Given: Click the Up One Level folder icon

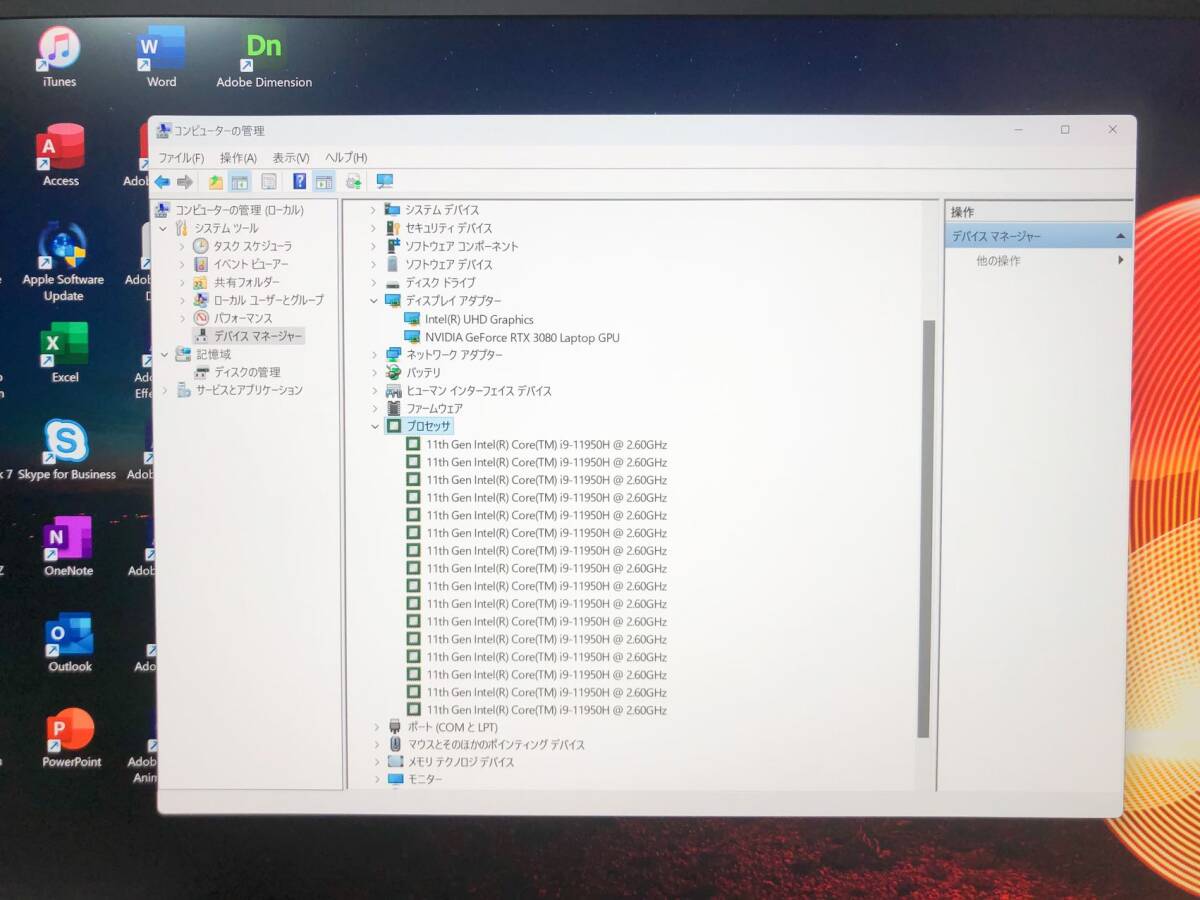Looking at the screenshot, I should [x=216, y=182].
